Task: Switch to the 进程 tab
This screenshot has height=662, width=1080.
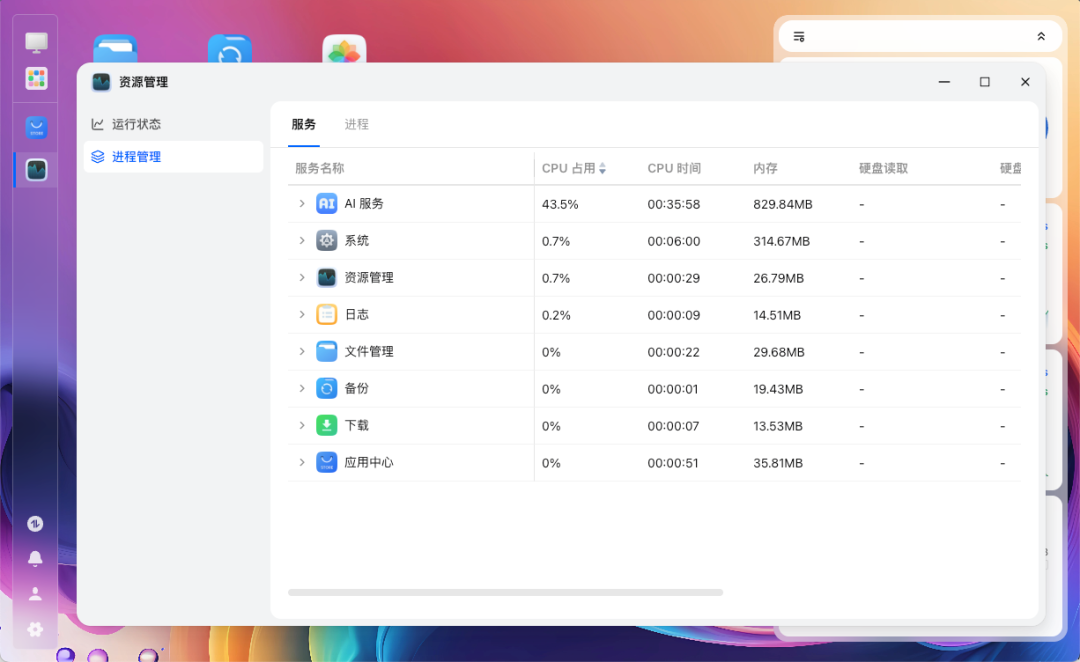Action: (357, 125)
